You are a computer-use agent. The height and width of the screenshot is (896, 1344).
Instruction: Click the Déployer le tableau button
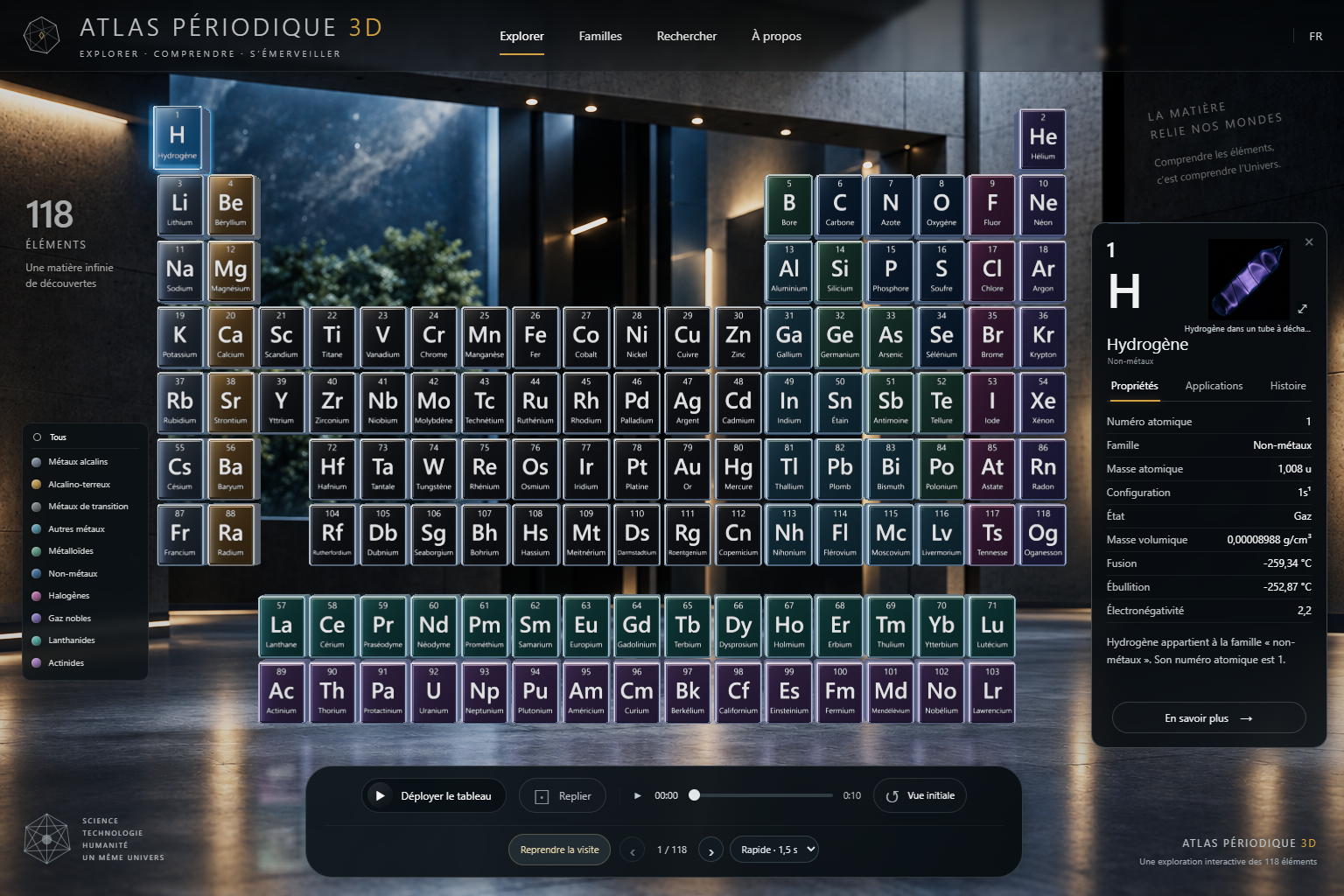pos(434,795)
